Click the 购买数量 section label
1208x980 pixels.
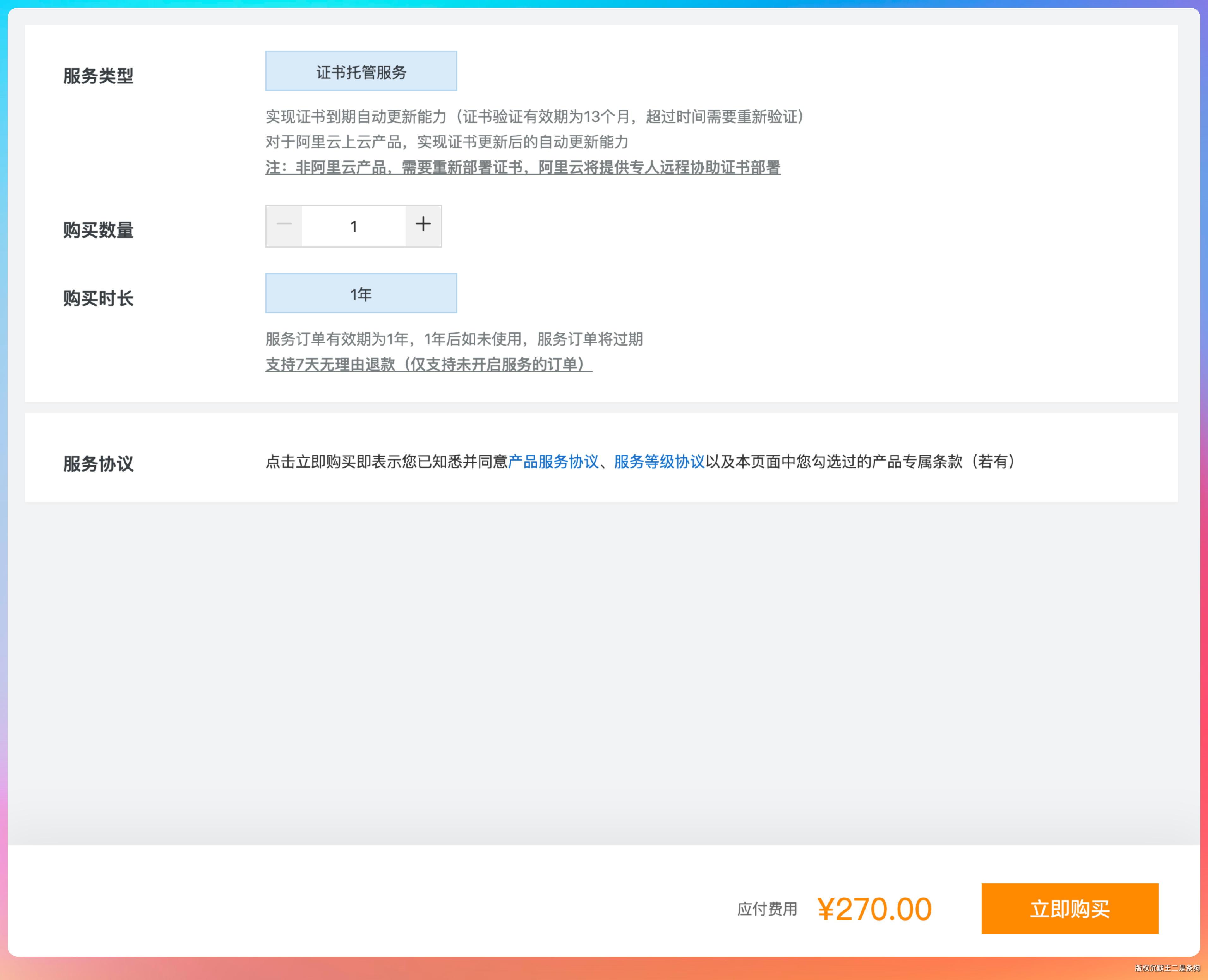[x=98, y=230]
